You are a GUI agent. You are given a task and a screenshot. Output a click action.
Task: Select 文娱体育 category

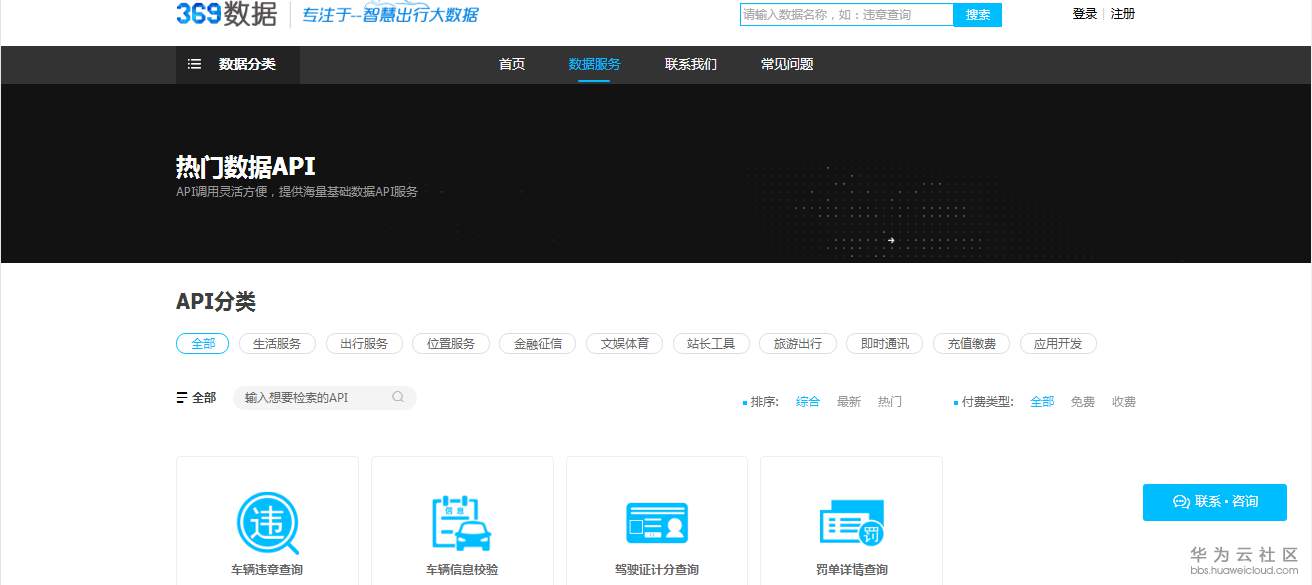[x=625, y=343]
